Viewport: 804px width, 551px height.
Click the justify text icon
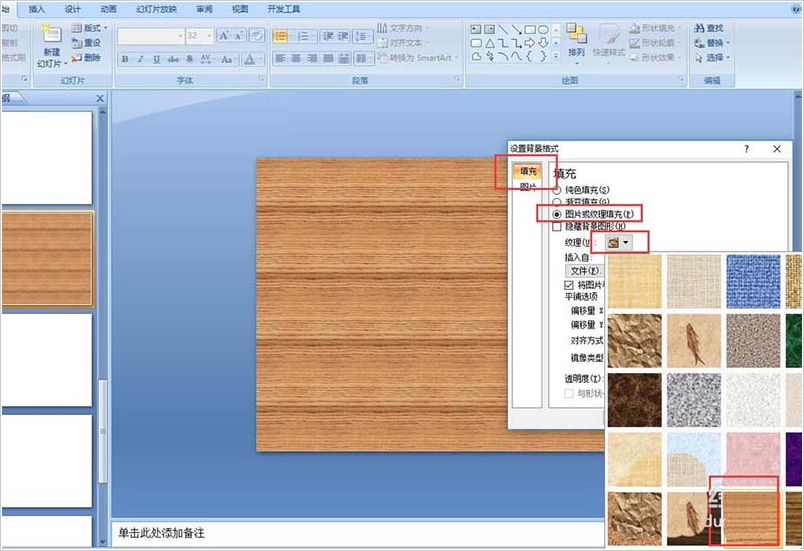(328, 58)
